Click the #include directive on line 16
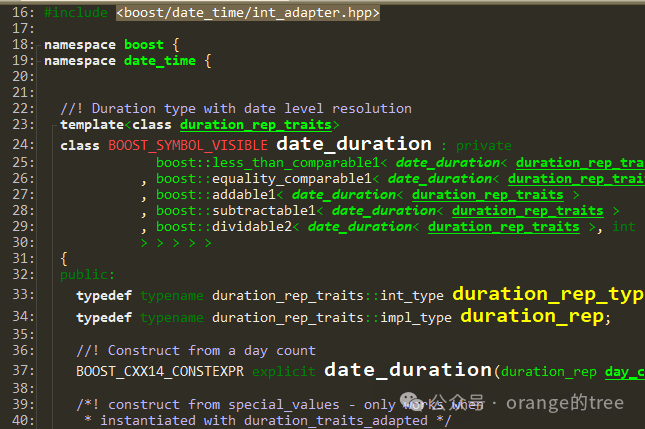 (76, 13)
